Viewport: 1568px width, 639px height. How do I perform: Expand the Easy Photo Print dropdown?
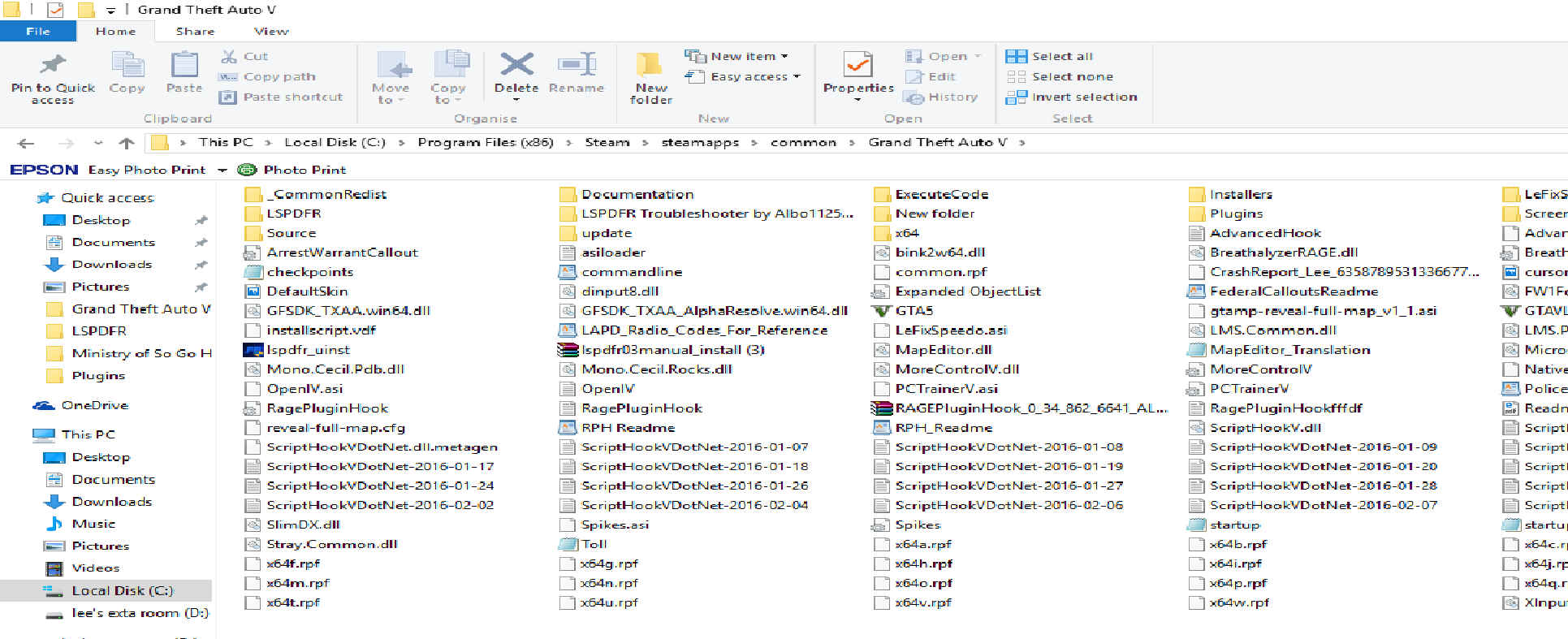click(222, 170)
